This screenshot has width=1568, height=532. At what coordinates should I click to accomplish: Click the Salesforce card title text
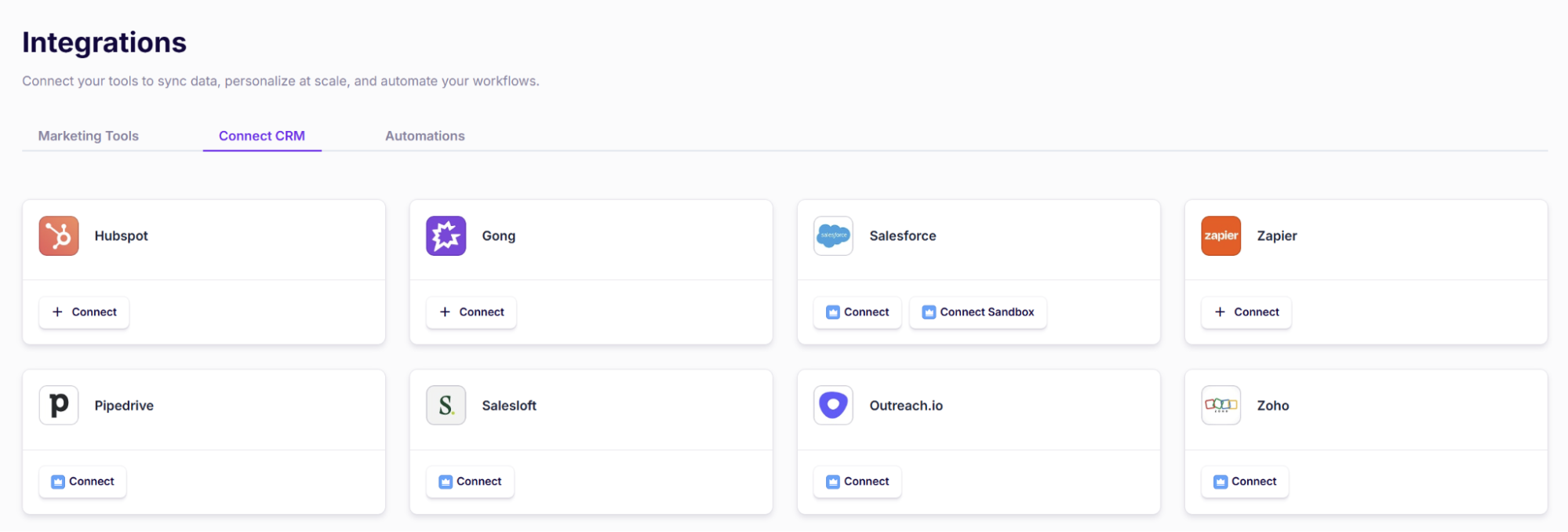click(903, 236)
